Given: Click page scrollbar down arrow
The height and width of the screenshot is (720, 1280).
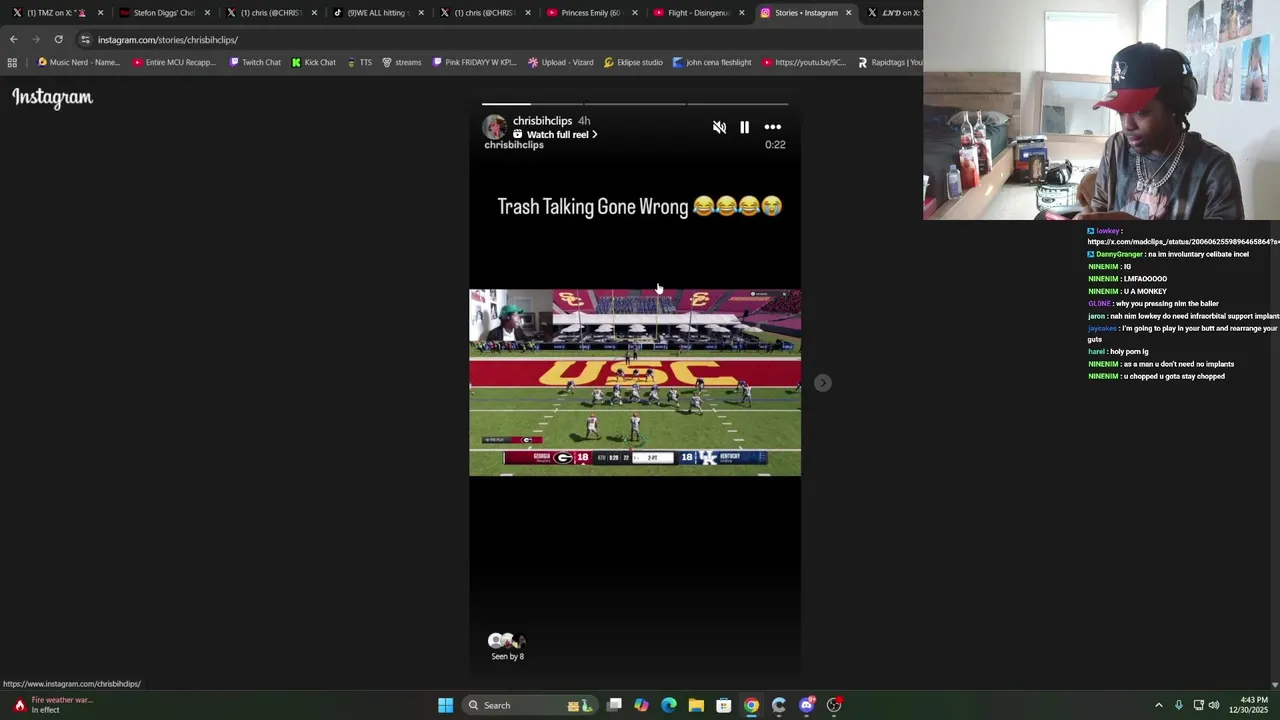Looking at the screenshot, I should coord(1274,684).
